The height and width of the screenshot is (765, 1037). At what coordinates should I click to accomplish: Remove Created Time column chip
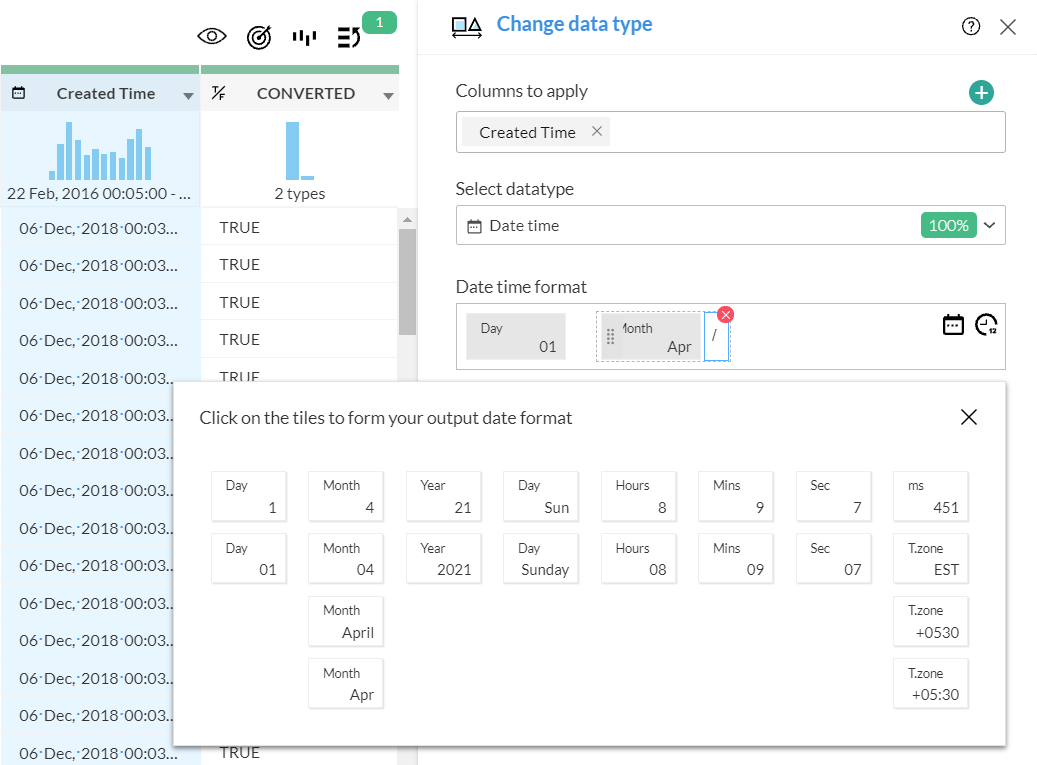click(x=597, y=131)
